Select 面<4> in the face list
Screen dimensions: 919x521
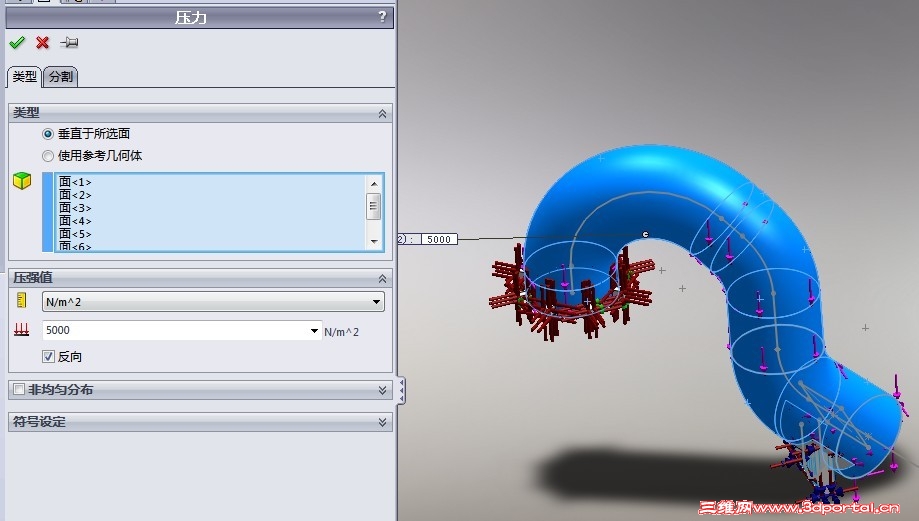(x=75, y=221)
